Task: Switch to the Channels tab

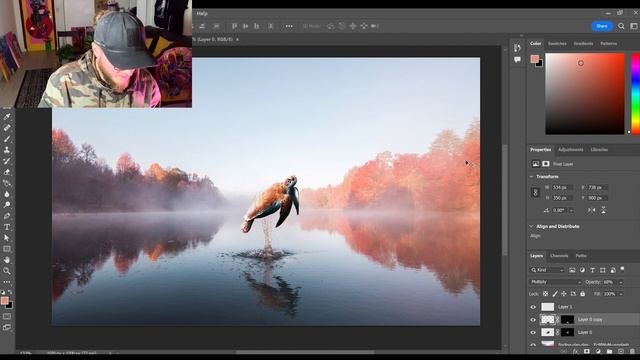Action: pyautogui.click(x=559, y=256)
